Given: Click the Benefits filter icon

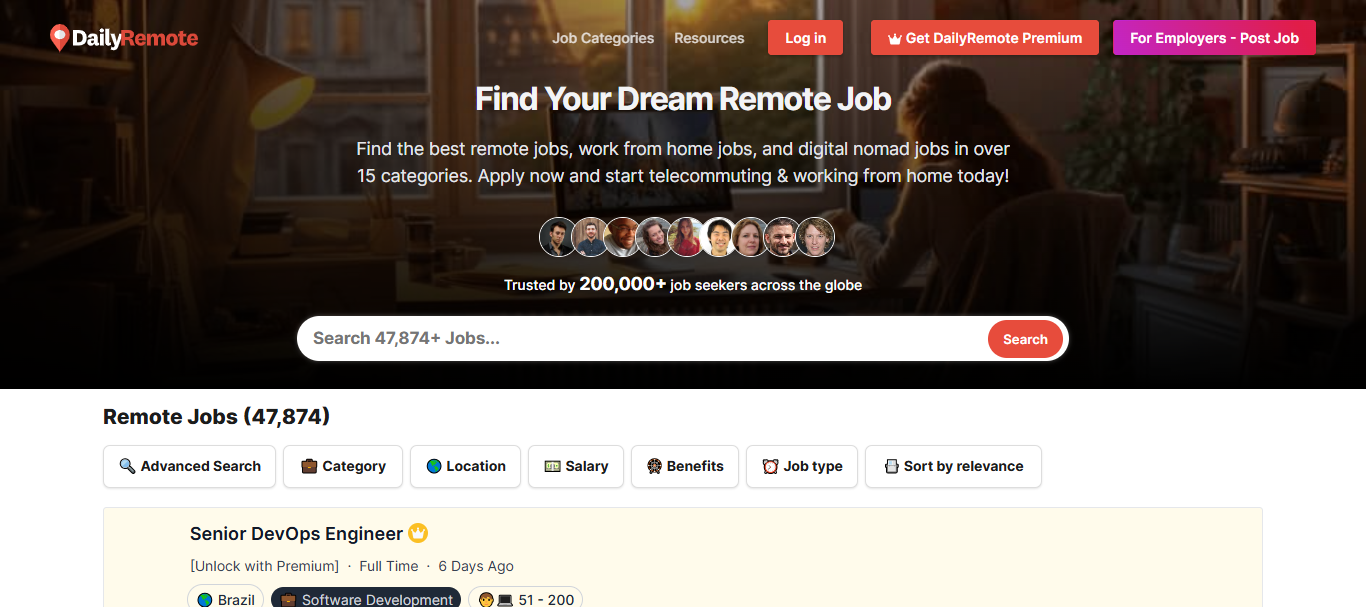Looking at the screenshot, I should pos(655,466).
